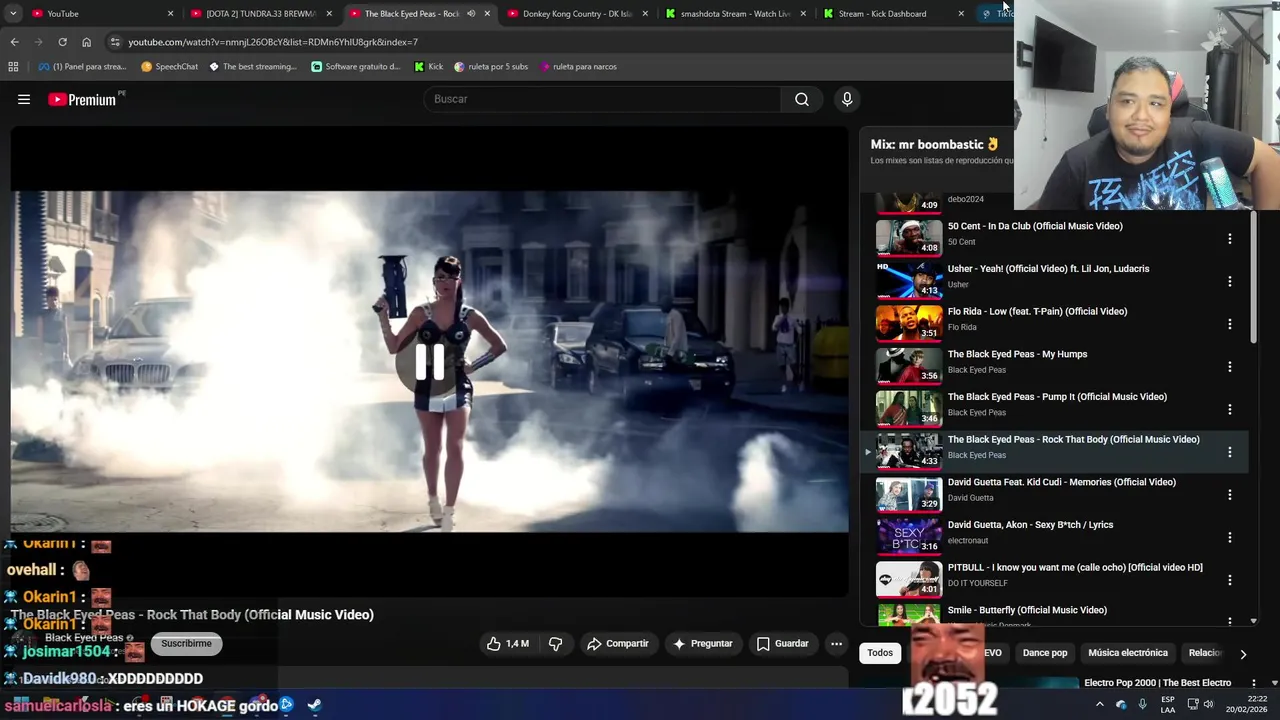This screenshot has height=720, width=1280.
Task: Switch to DOTA 2 TUNDRA browser tab
Action: [x=260, y=14]
